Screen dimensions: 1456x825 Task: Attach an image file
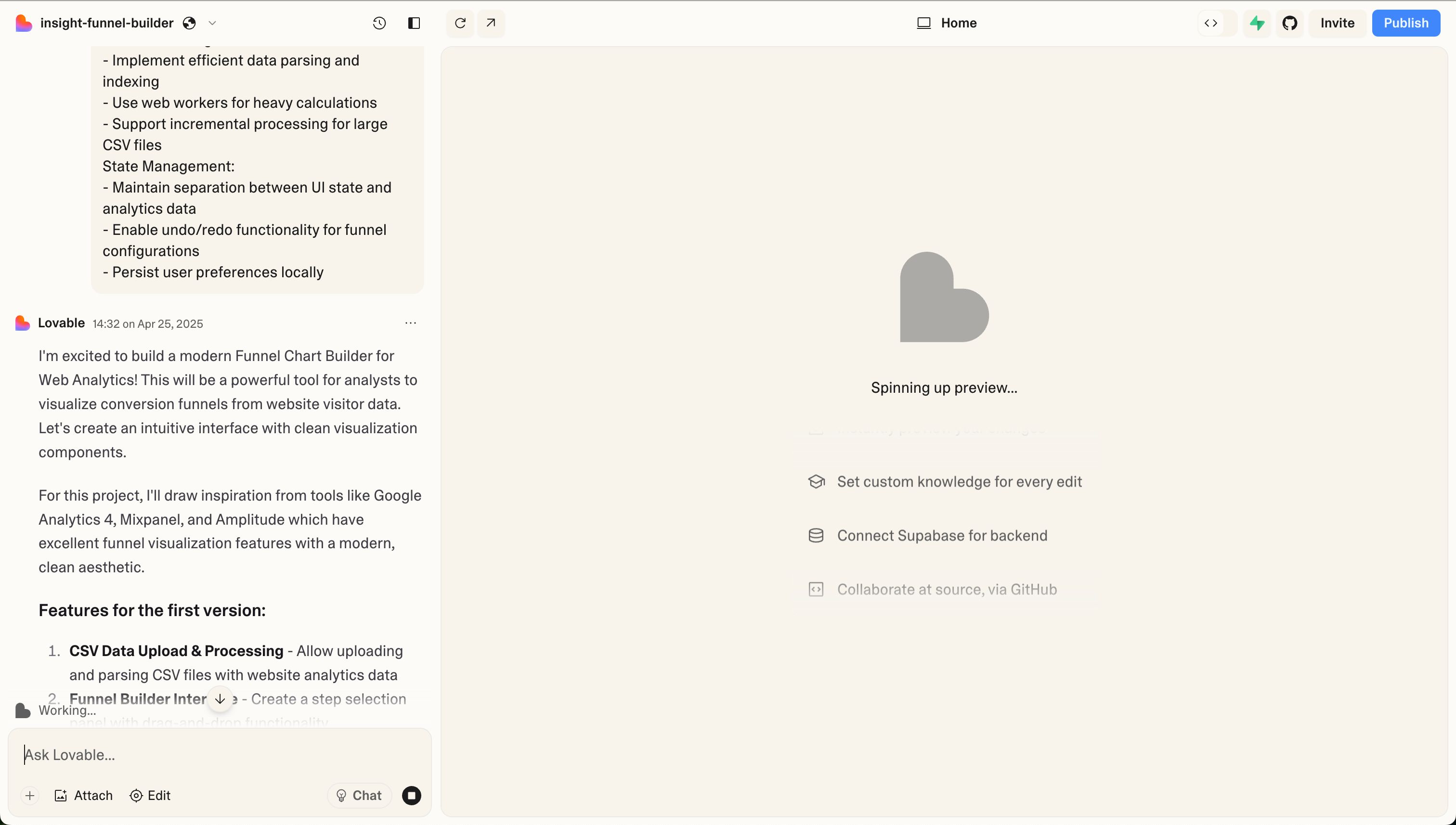click(x=83, y=796)
